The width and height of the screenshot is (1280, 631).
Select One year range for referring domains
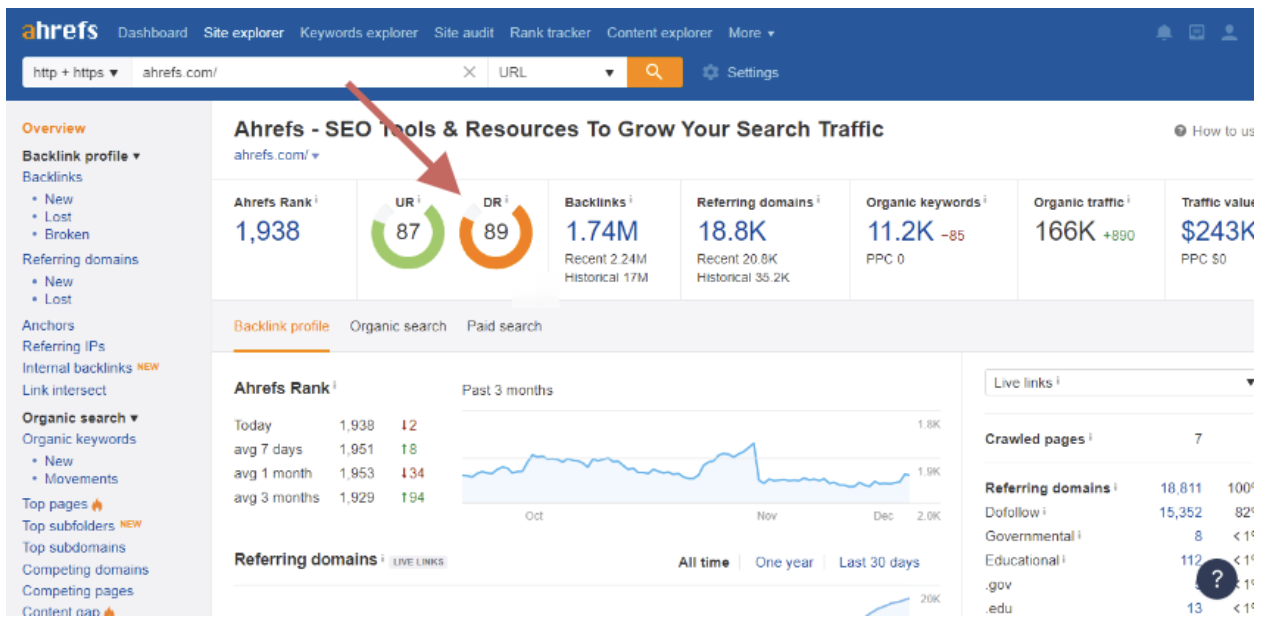(784, 562)
